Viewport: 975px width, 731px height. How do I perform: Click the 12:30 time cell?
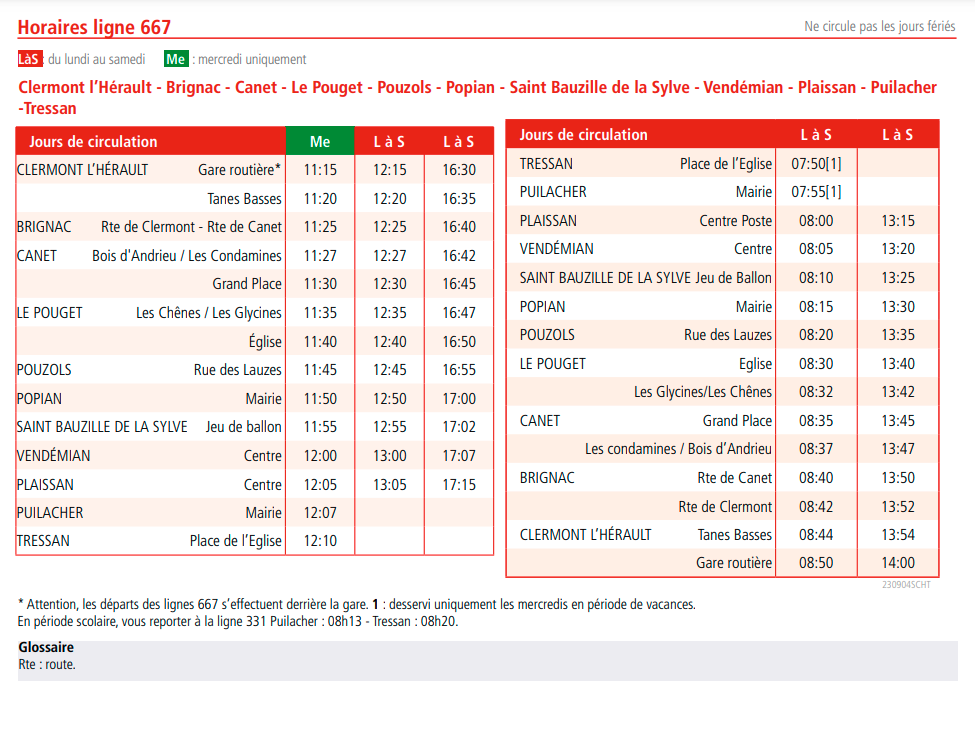[389, 283]
